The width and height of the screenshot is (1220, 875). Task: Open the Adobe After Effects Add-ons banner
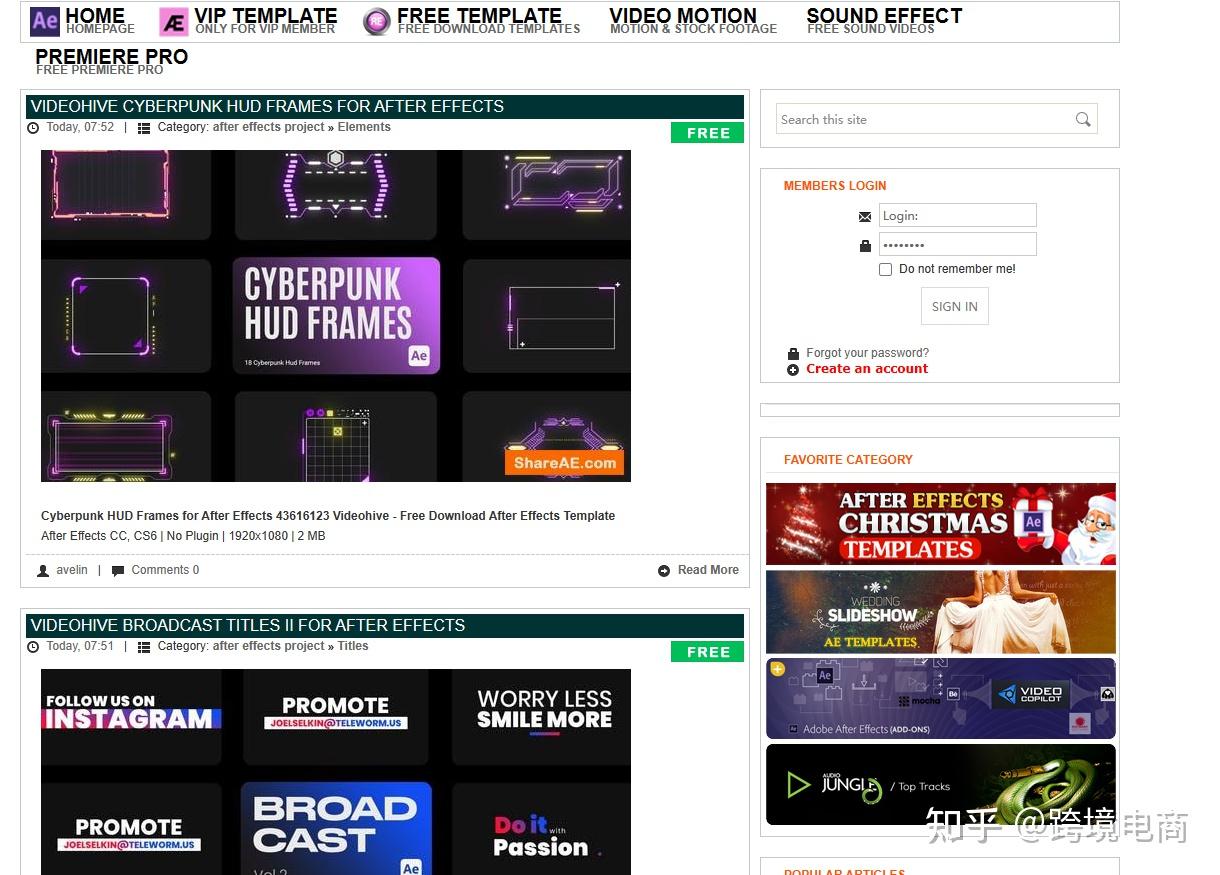click(x=941, y=698)
